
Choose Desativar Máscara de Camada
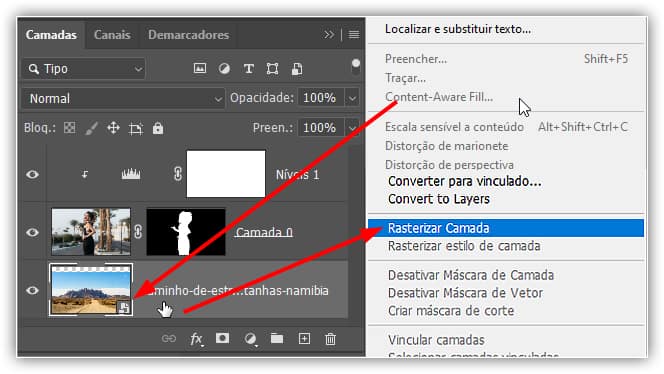(x=471, y=275)
